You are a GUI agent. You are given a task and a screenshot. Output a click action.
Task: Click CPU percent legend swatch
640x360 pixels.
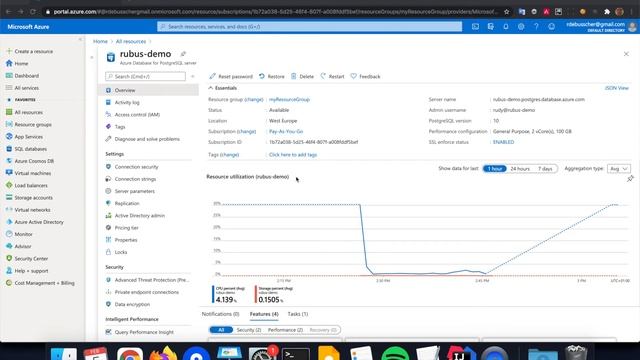point(213,294)
